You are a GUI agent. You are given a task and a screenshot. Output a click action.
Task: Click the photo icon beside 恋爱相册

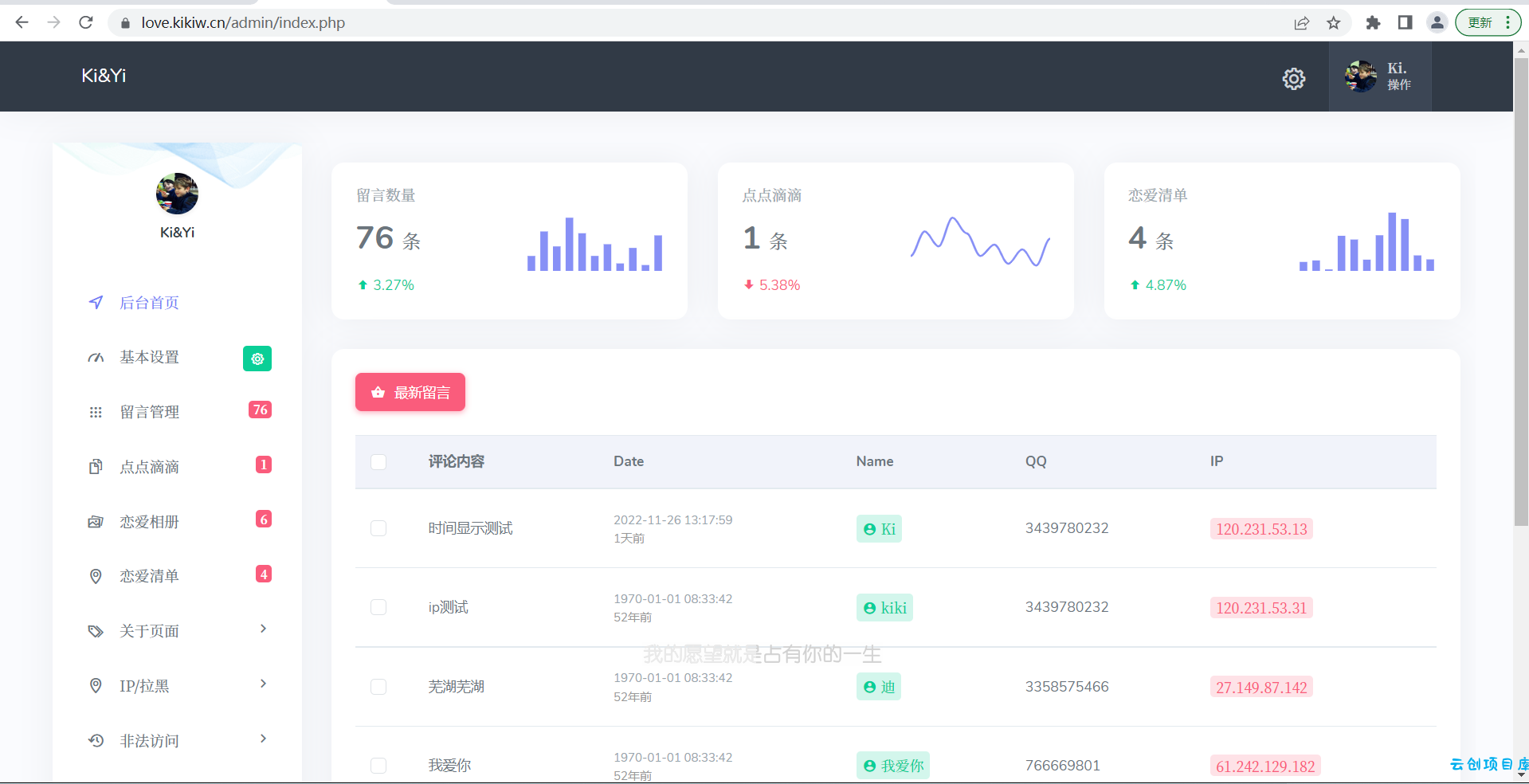click(x=96, y=522)
